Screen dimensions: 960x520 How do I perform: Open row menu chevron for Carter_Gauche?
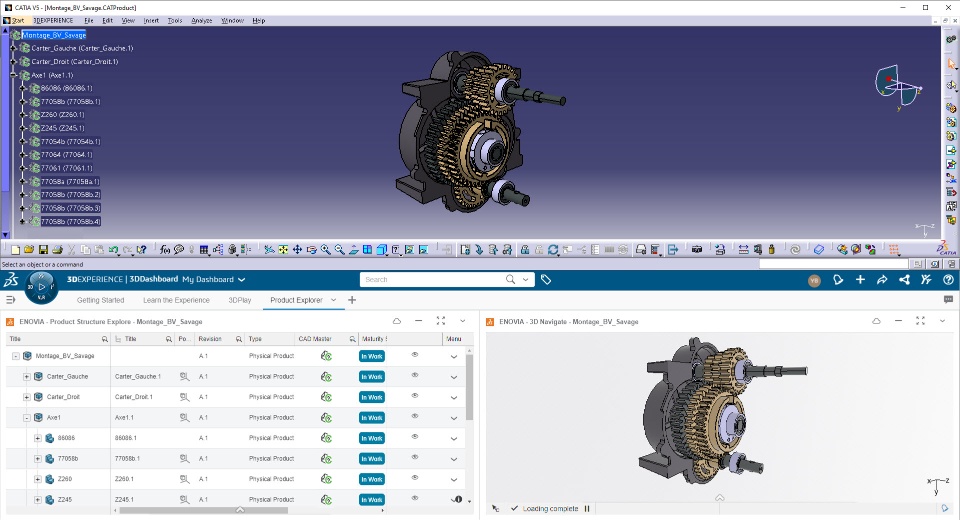click(x=454, y=377)
